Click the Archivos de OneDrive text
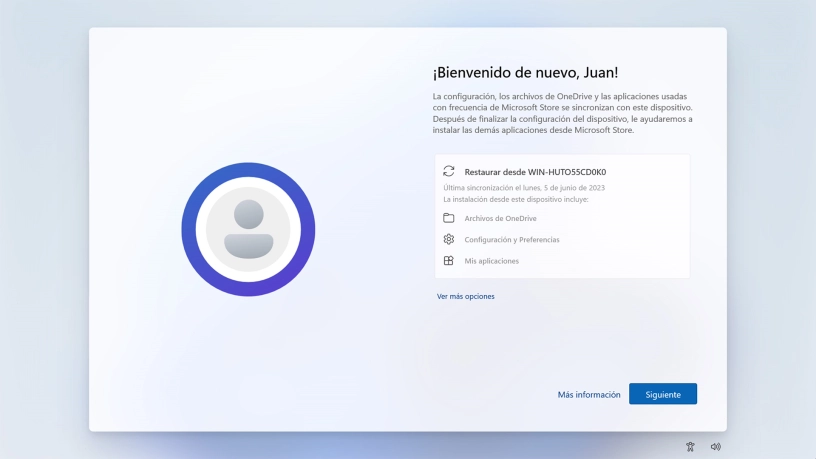 coord(500,218)
